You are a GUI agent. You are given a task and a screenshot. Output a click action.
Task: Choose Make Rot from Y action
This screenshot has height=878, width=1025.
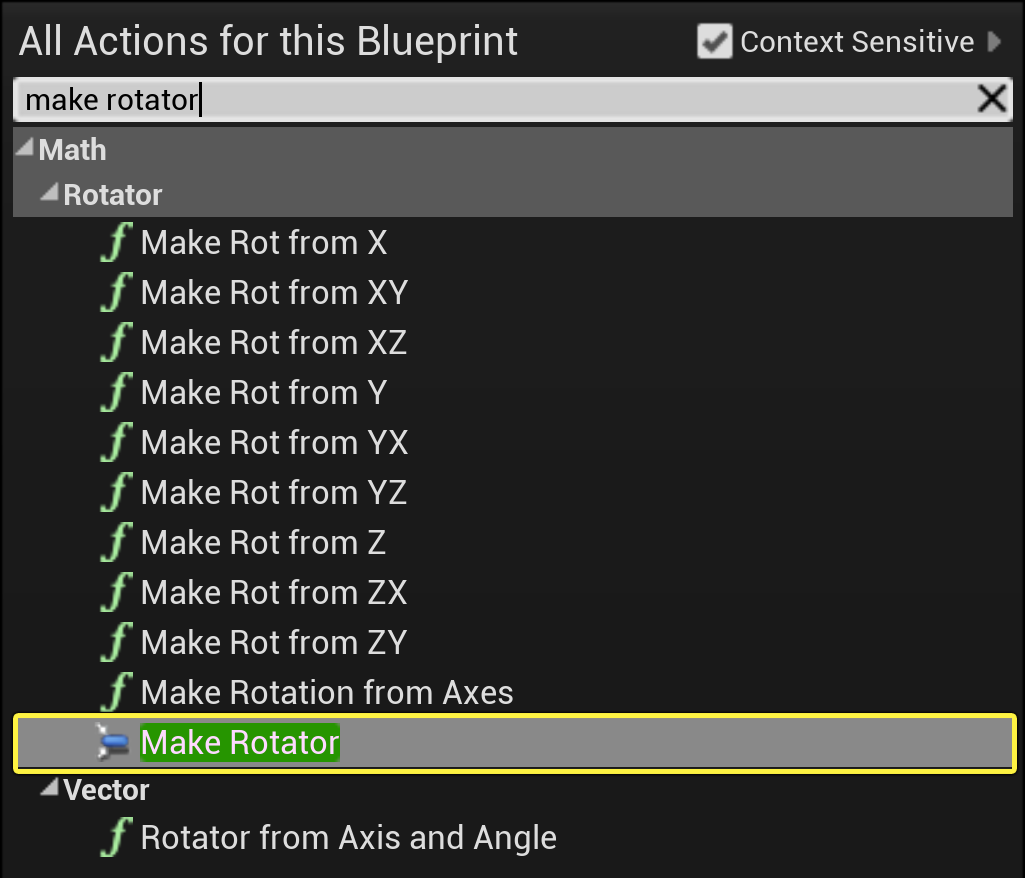click(x=263, y=393)
